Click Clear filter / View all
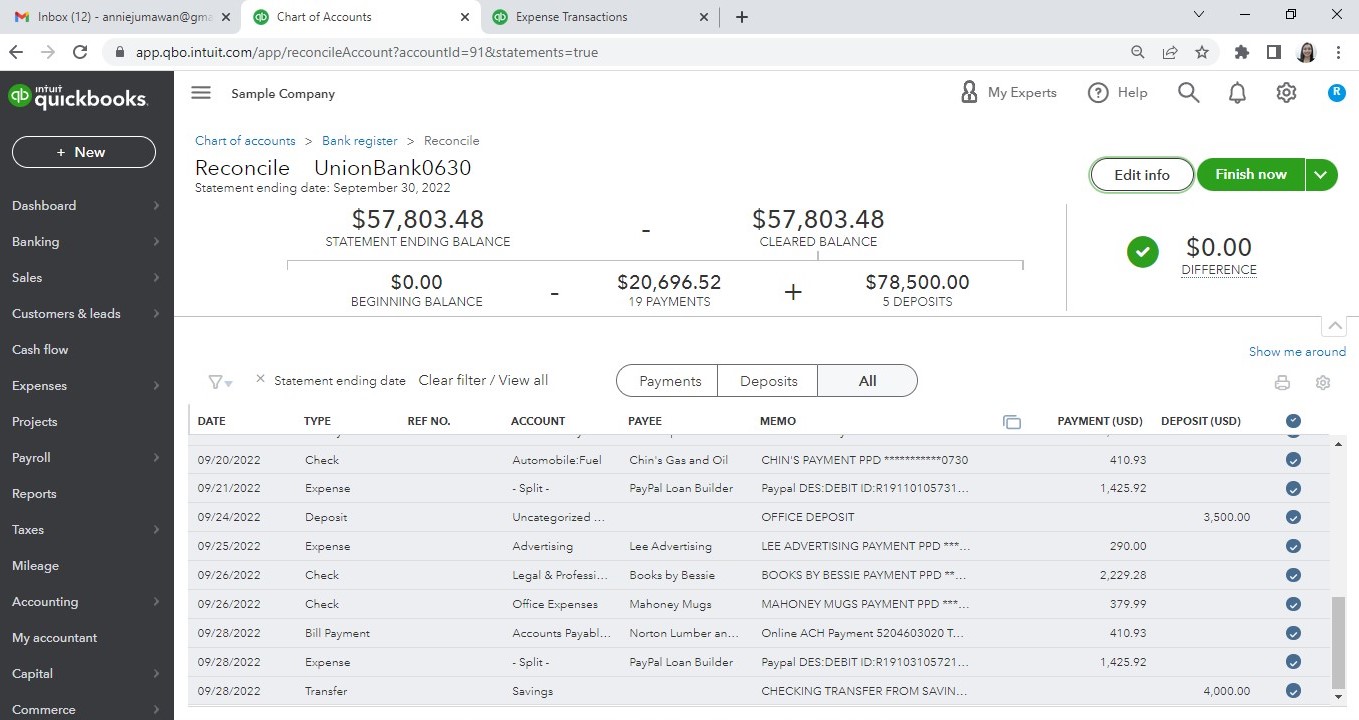The height and width of the screenshot is (720, 1359). coord(483,380)
